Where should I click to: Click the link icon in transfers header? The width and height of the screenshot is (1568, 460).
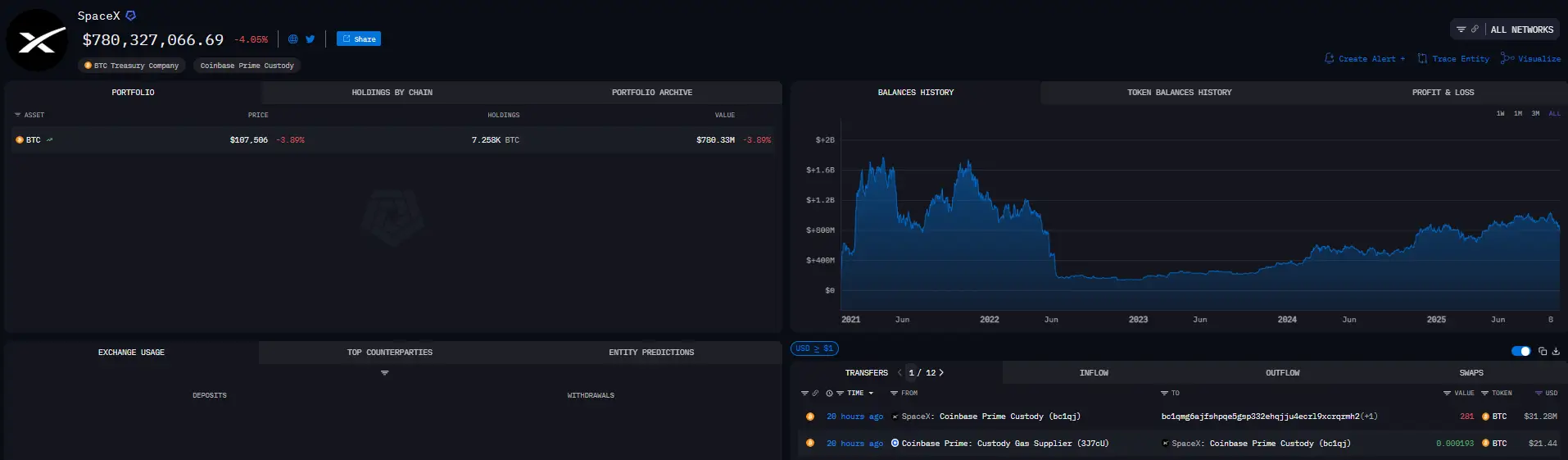tap(815, 394)
